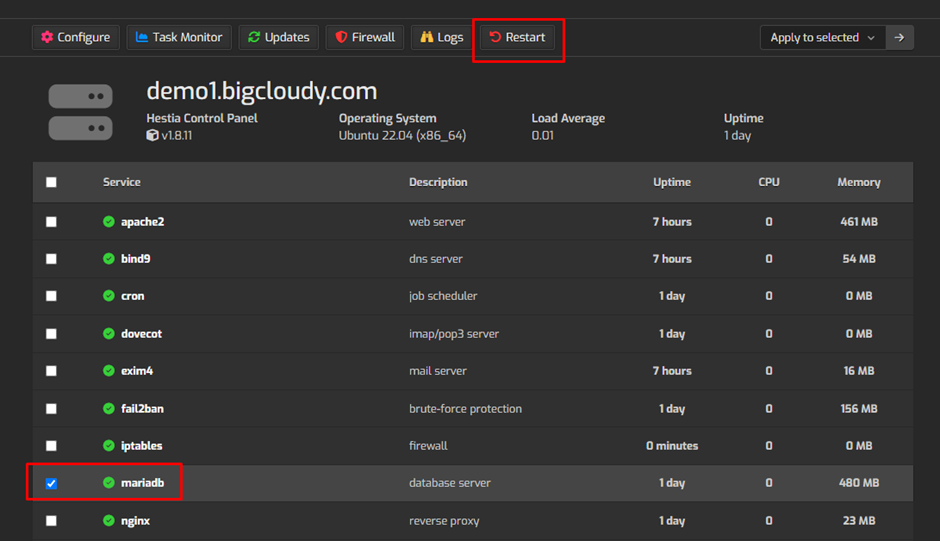
Task: Click the green status icon for cron
Action: (x=109, y=296)
